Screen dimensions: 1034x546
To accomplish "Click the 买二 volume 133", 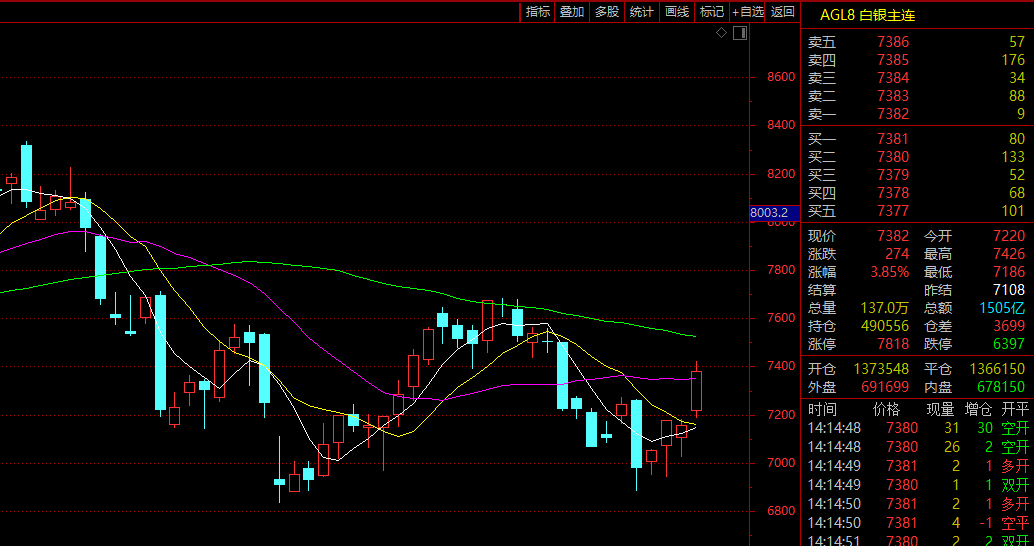I will 1013,157.
